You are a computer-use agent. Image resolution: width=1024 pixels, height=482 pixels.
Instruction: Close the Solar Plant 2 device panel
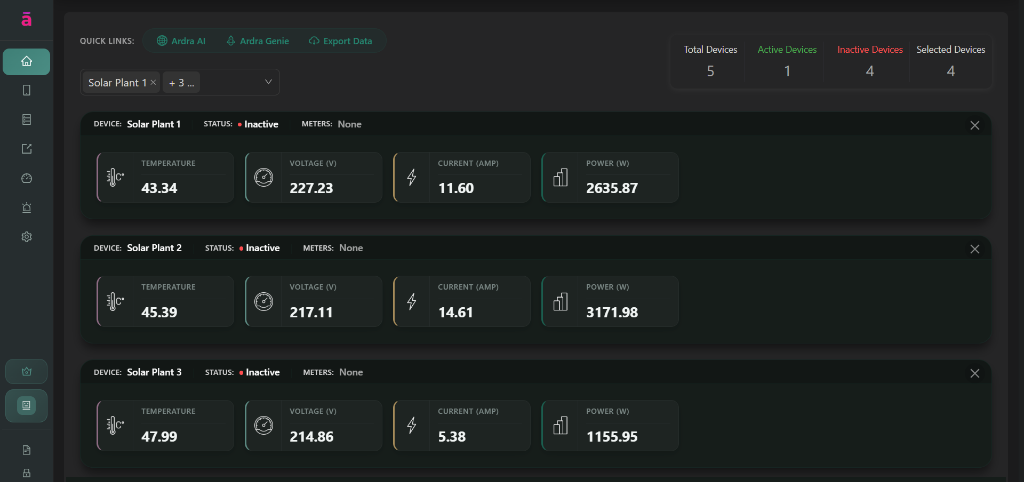(974, 249)
